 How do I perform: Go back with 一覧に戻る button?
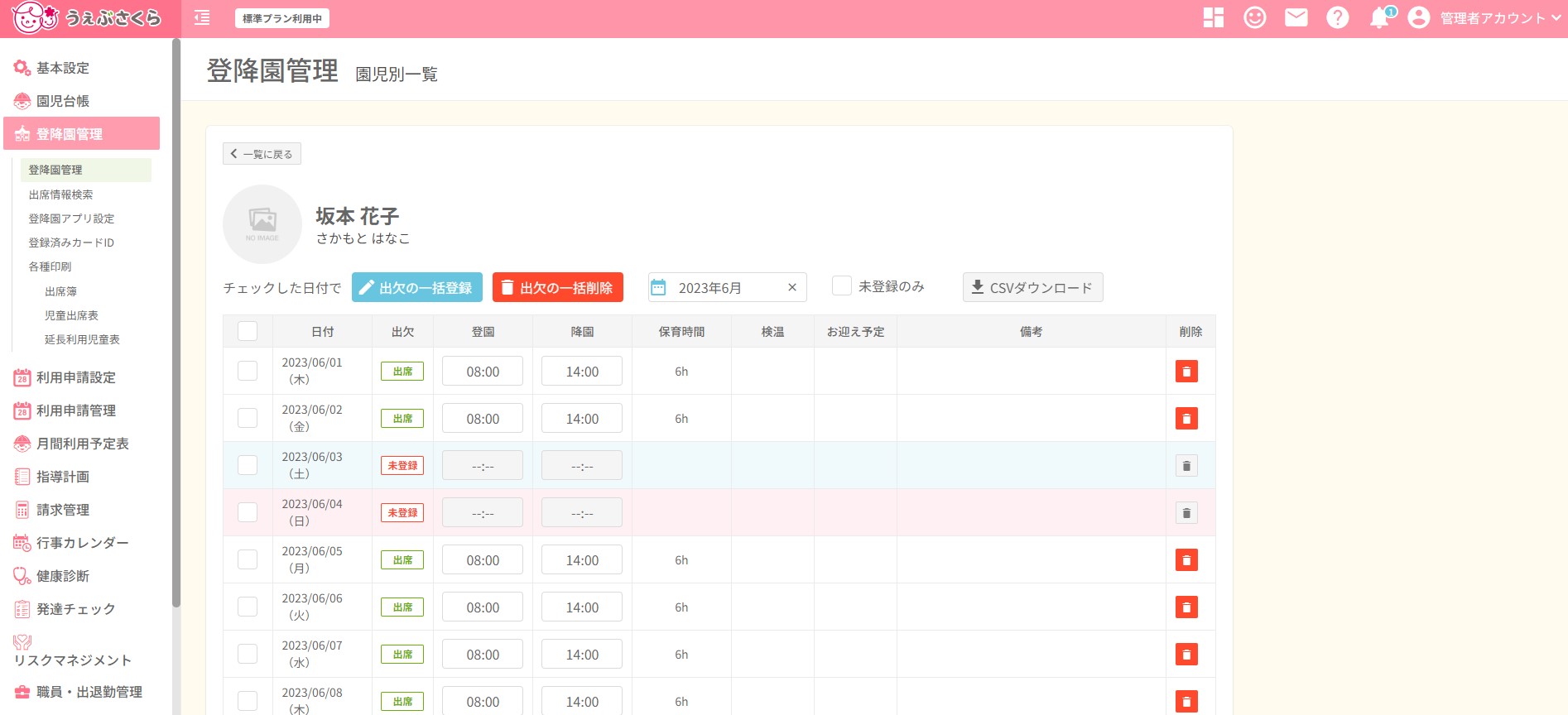pyautogui.click(x=262, y=154)
